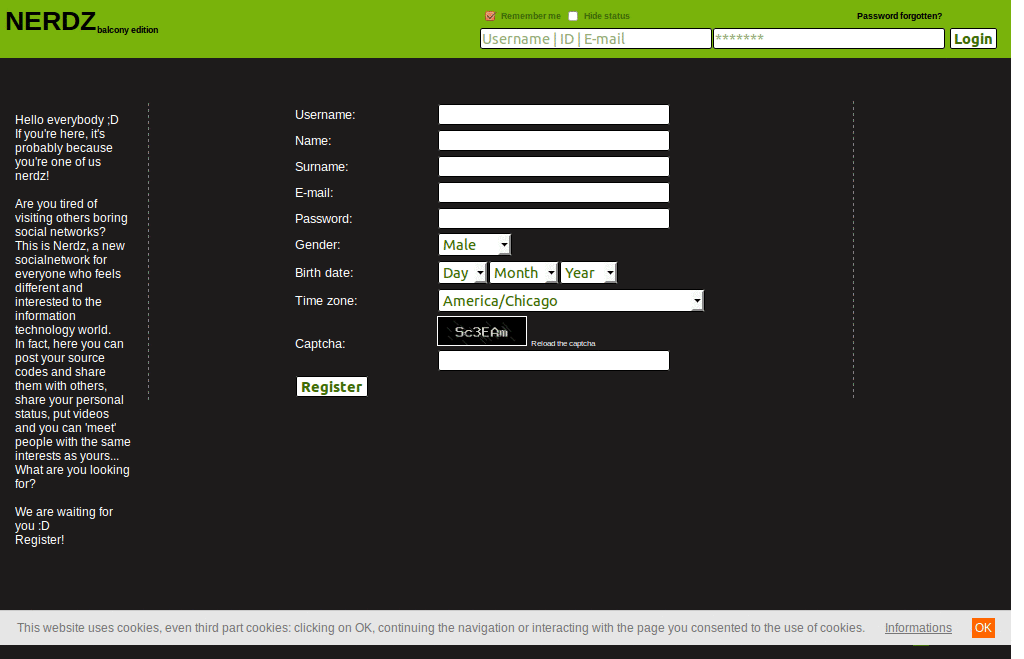This screenshot has height=659, width=1024.
Task: Click the Birth date: label
Action: (324, 273)
